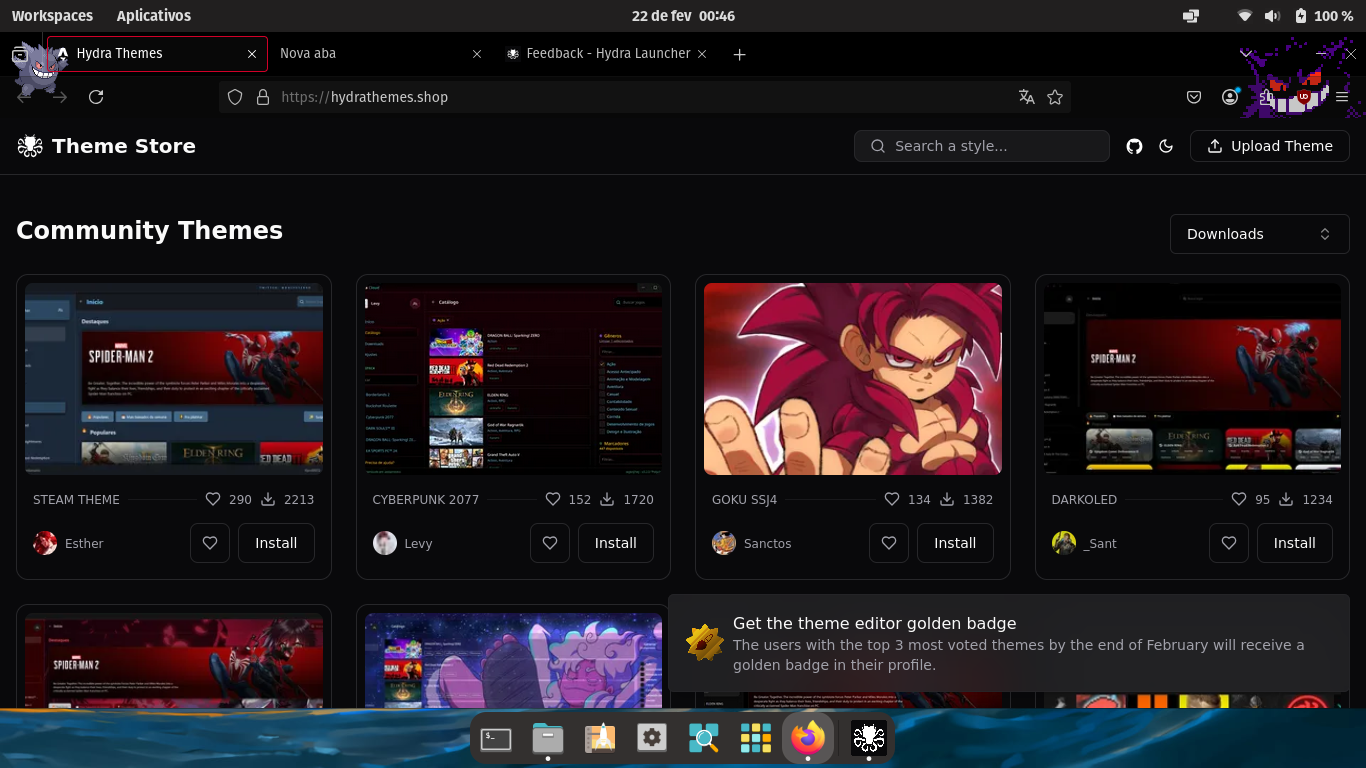Toggle dark mode moon icon
Screen dimensions: 1366x768
(1166, 146)
